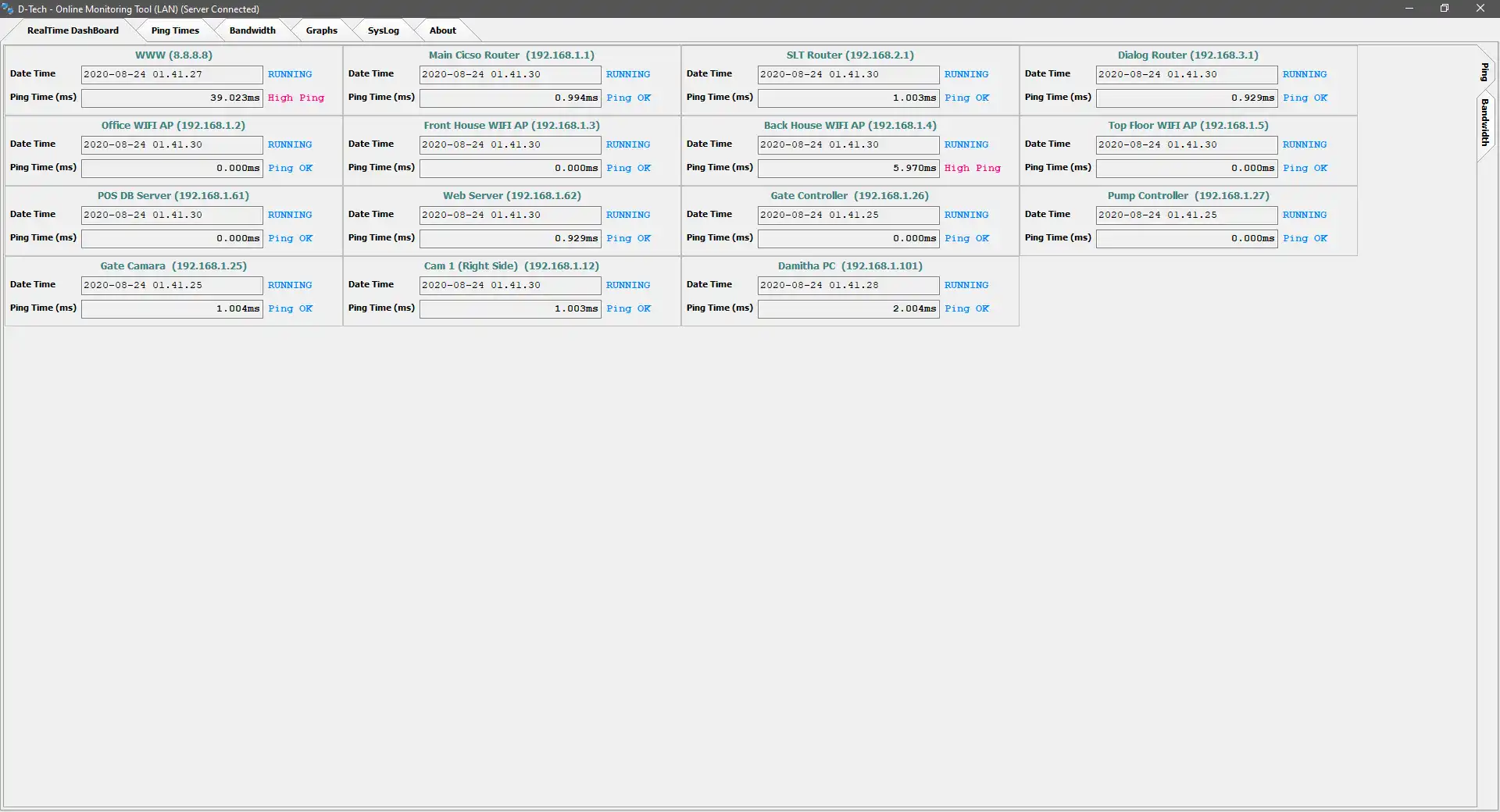Click Office WIFI AP Date Time field
This screenshot has width=1500, height=812.
coord(172,145)
